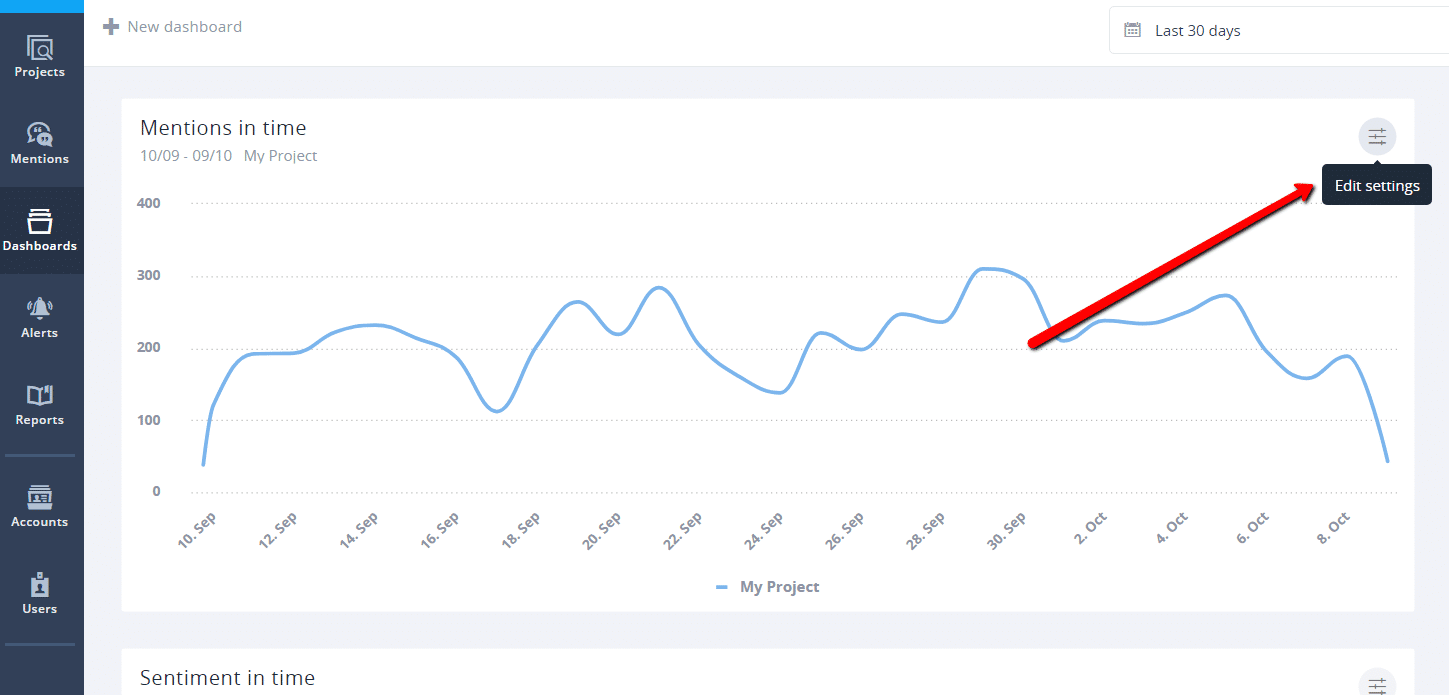This screenshot has height=695, width=1449.
Task: Open the Reports book icon
Action: pyautogui.click(x=40, y=395)
